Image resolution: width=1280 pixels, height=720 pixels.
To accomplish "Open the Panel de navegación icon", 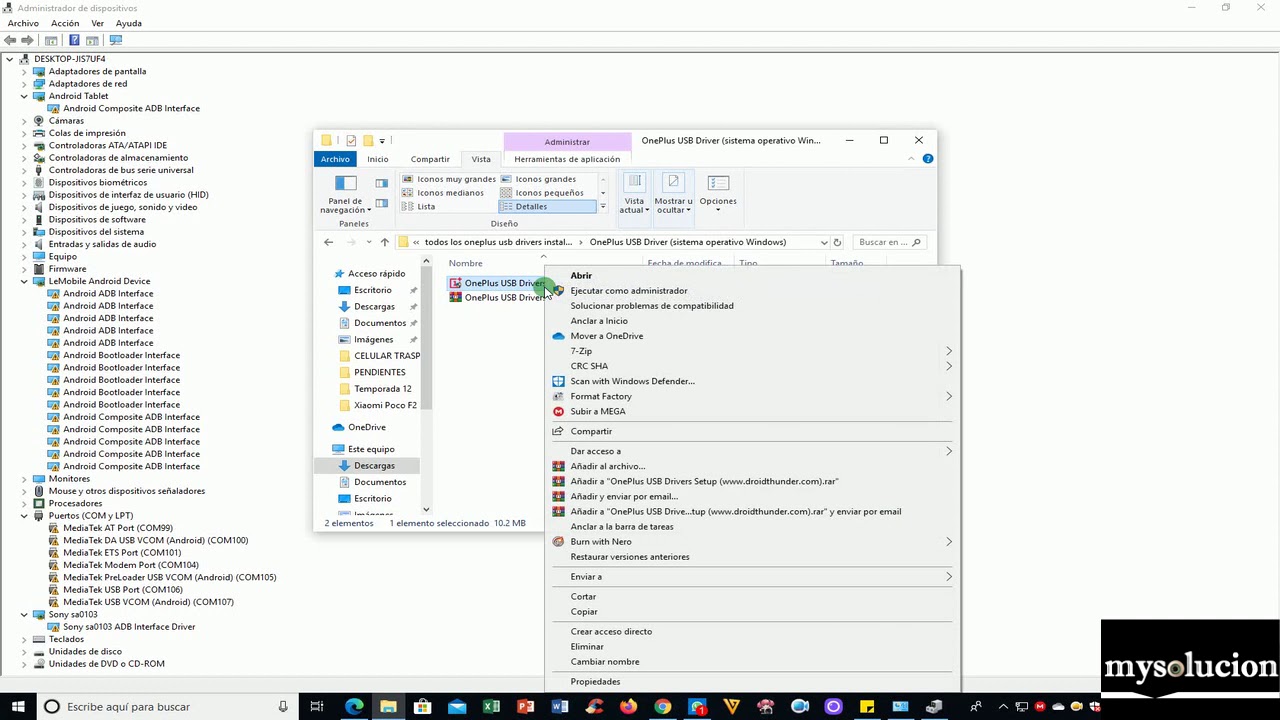I will point(345,183).
